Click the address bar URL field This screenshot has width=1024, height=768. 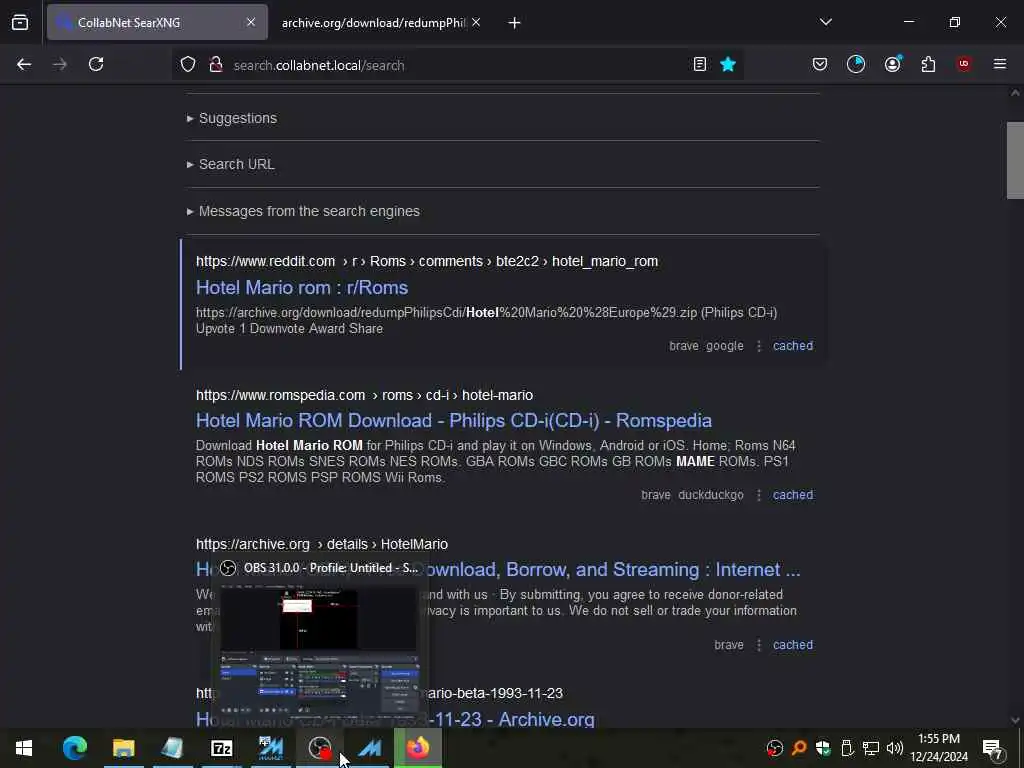point(457,65)
